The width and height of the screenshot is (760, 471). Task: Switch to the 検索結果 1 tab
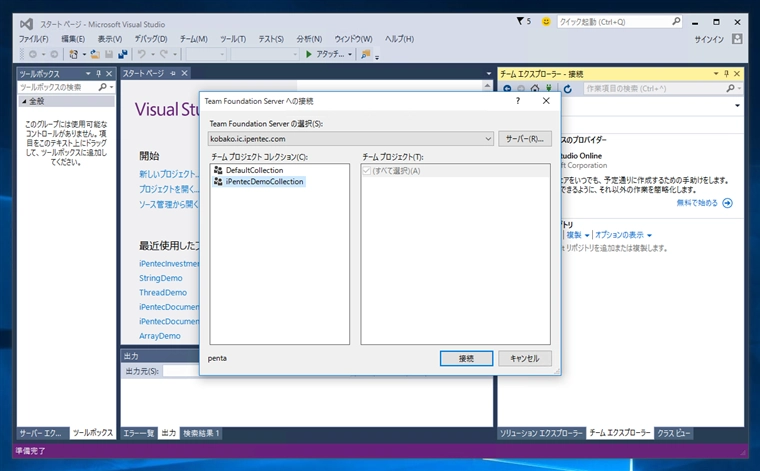coord(201,433)
